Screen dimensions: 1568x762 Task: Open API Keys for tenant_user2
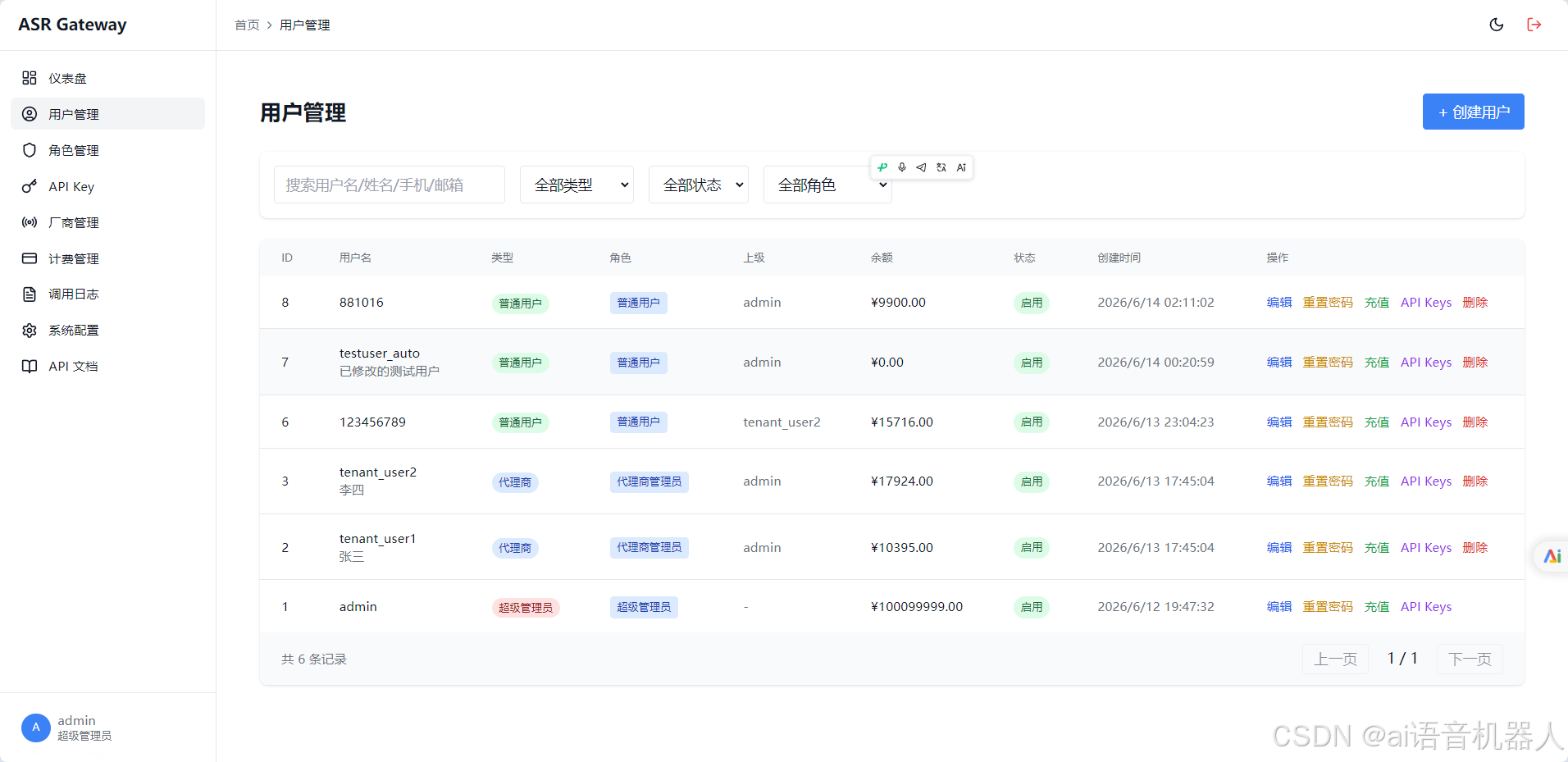[x=1426, y=481]
